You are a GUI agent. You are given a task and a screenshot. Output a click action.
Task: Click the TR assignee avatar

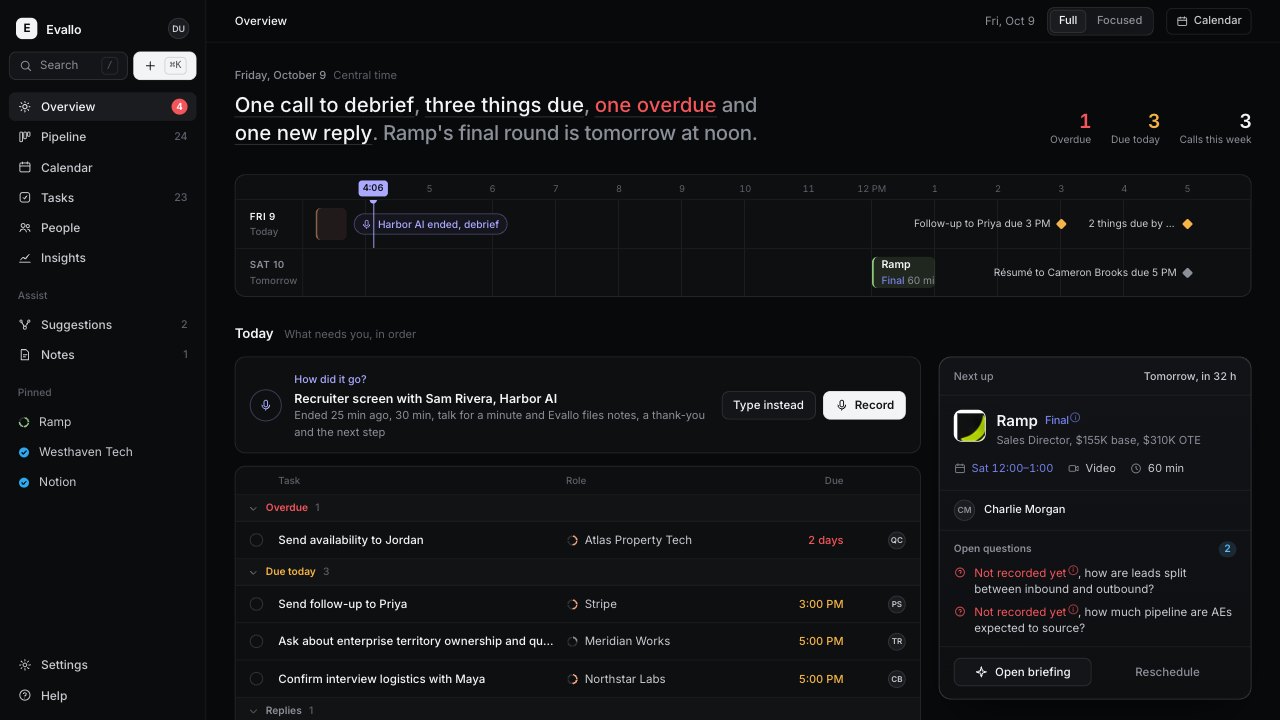(x=897, y=641)
